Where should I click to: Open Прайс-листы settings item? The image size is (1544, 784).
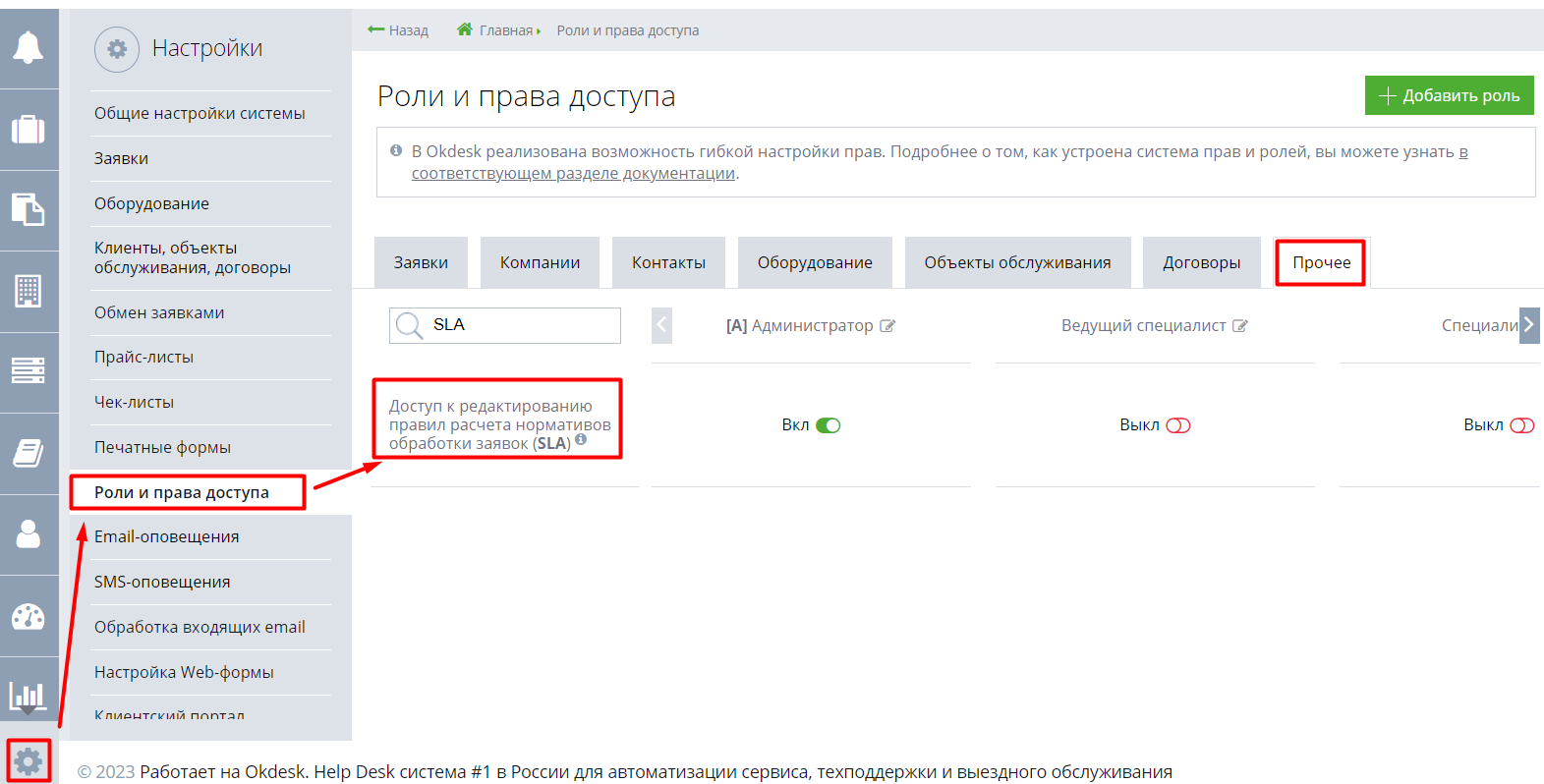(143, 357)
